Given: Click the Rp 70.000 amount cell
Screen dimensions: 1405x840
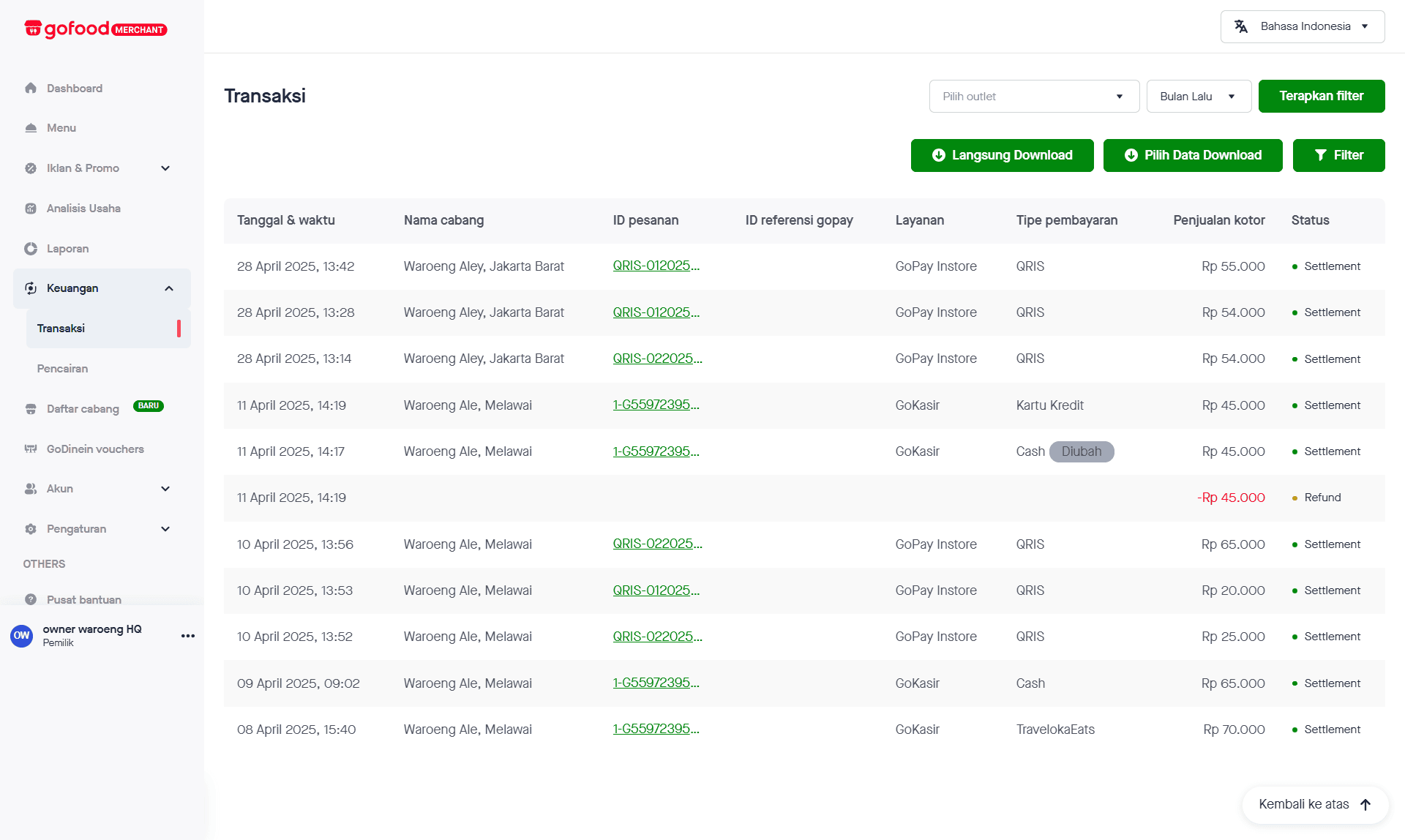Looking at the screenshot, I should point(1234,730).
